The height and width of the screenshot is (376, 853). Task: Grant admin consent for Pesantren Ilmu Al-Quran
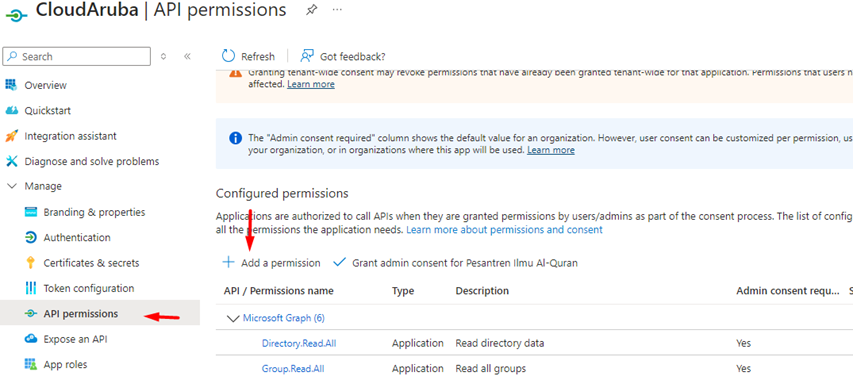(456, 263)
